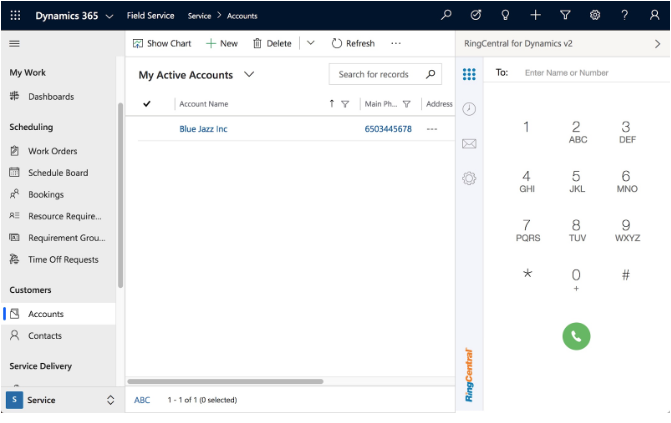Open the task flow target icon
Image resolution: width=671 pixels, height=423 pixels.
click(475, 15)
